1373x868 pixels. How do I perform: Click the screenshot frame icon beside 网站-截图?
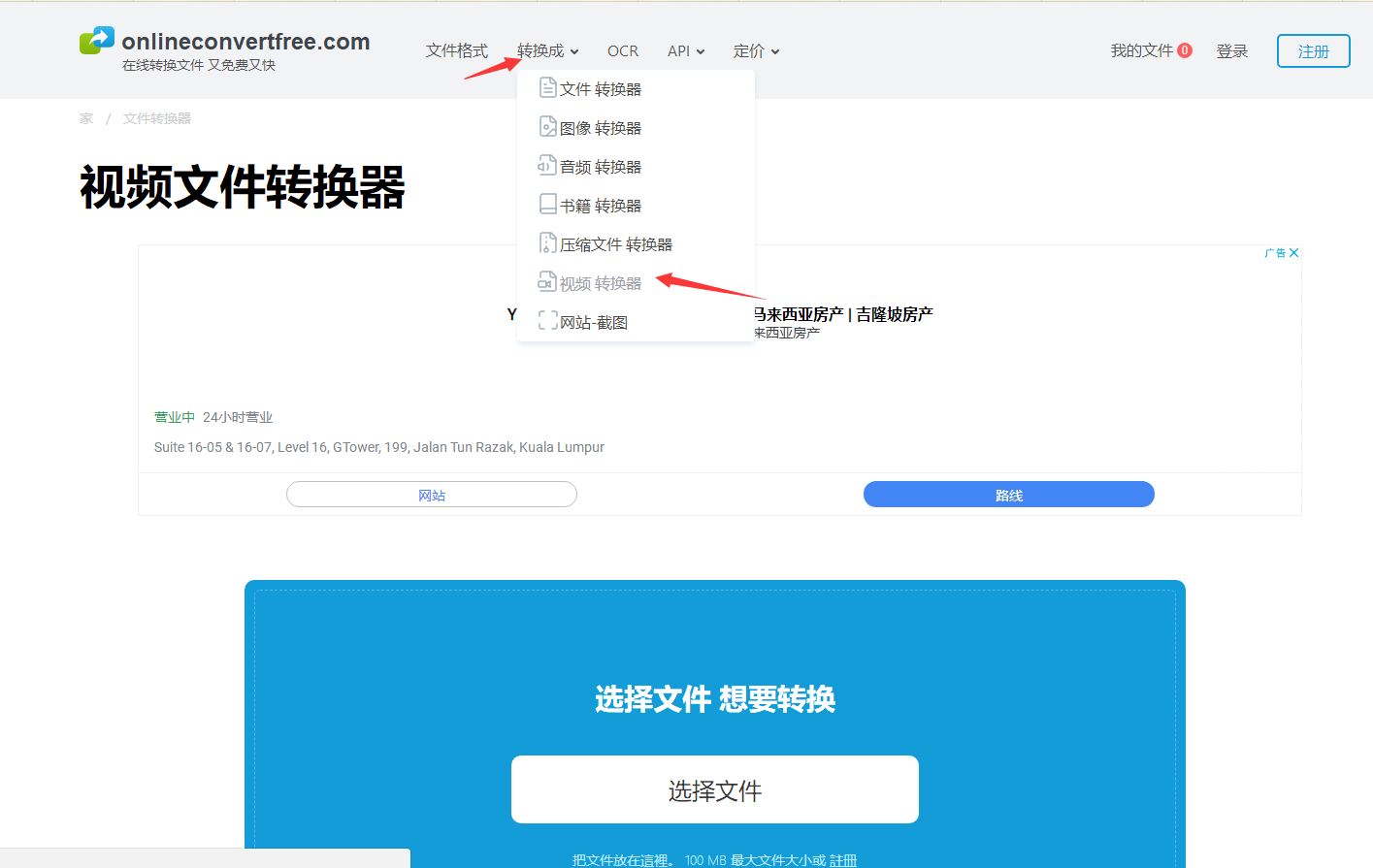tap(547, 321)
